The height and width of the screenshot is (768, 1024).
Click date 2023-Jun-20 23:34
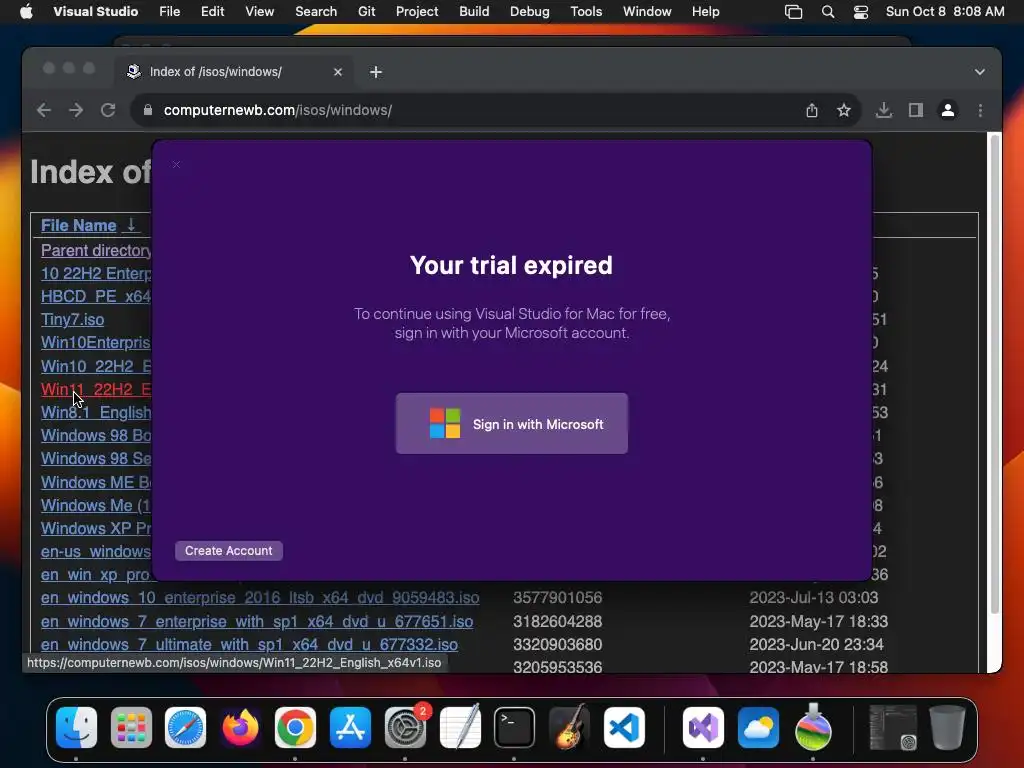816,645
